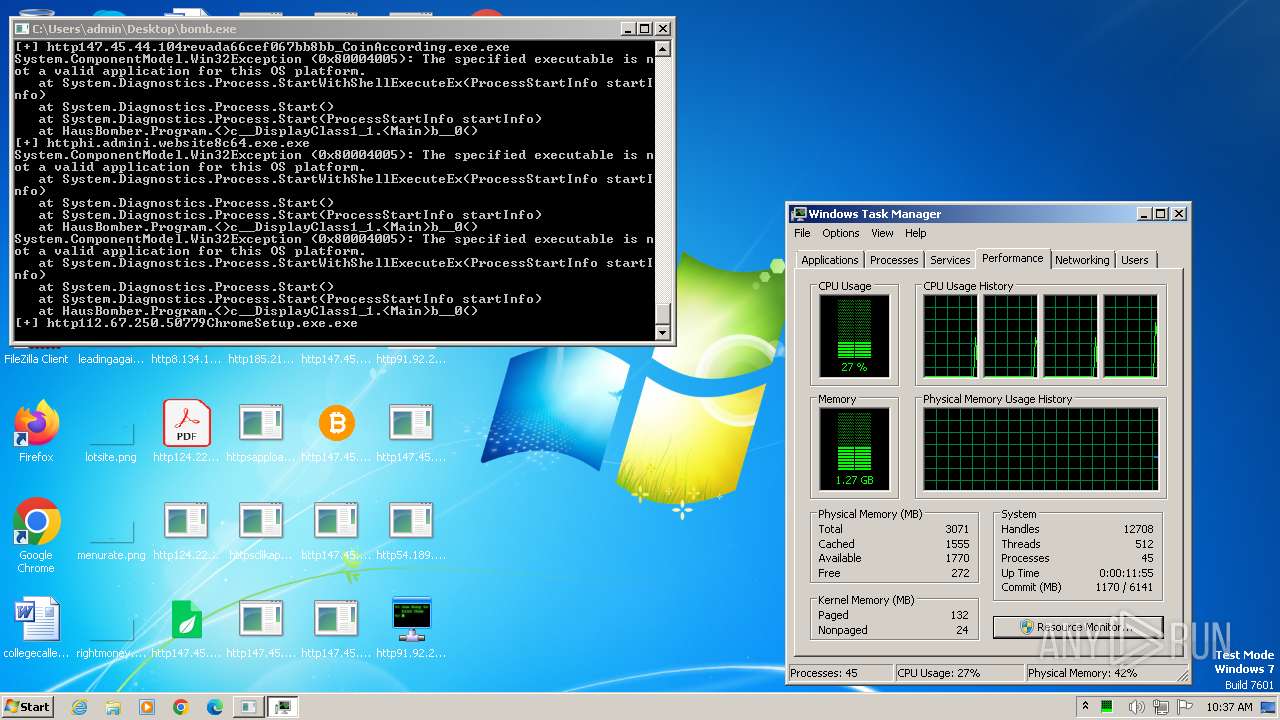Click the Threads value 512
The height and width of the screenshot is (720, 1280).
point(1143,544)
